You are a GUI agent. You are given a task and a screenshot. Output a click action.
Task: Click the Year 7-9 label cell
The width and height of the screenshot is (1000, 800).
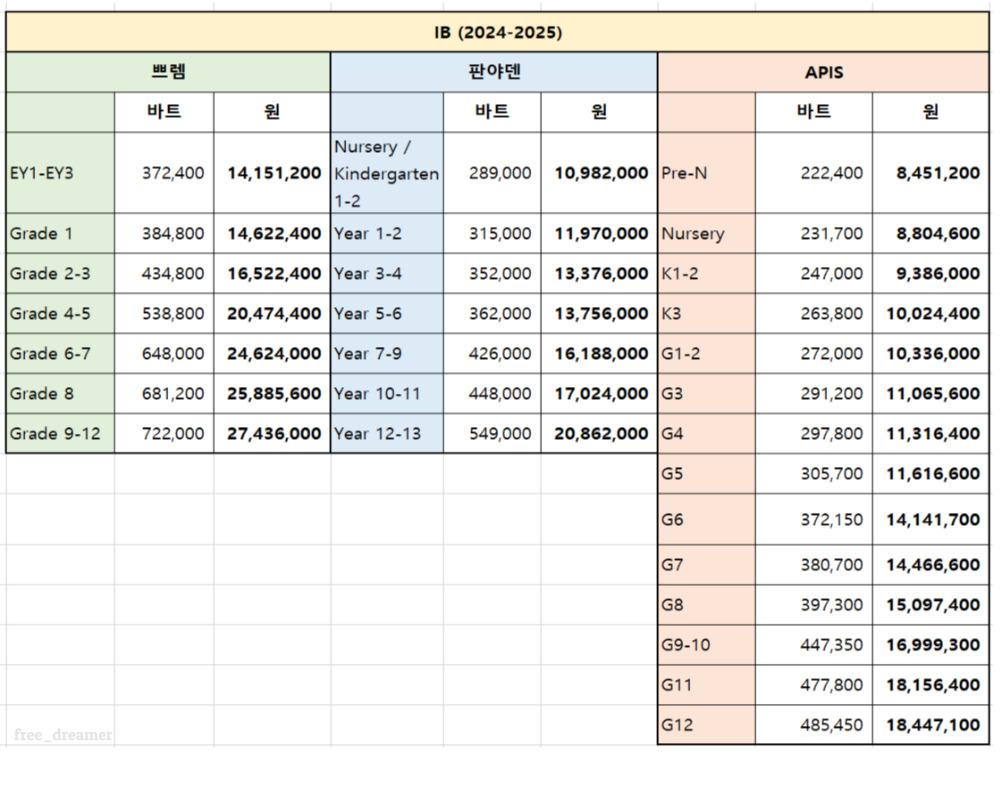coord(387,353)
